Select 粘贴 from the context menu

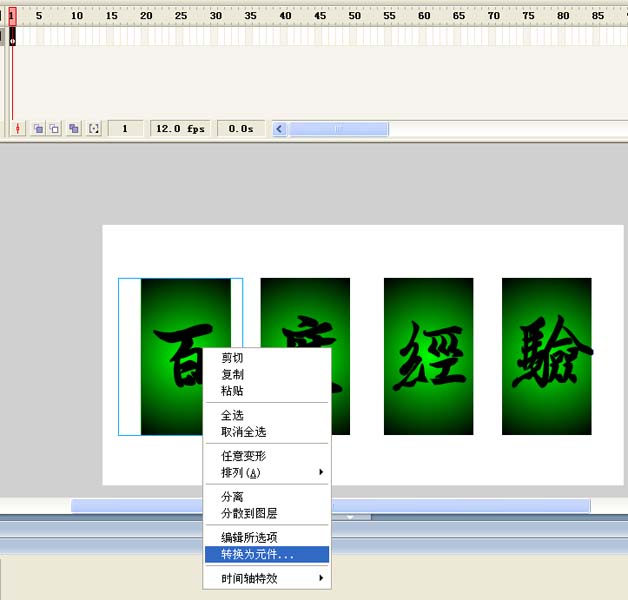232,391
